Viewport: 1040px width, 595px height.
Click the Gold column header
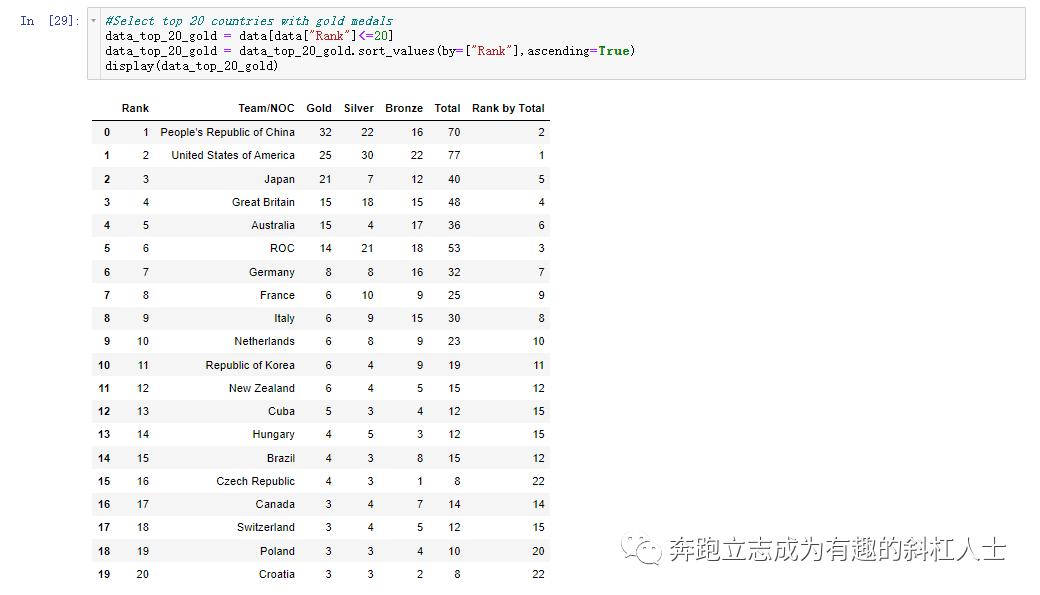pyautogui.click(x=319, y=108)
